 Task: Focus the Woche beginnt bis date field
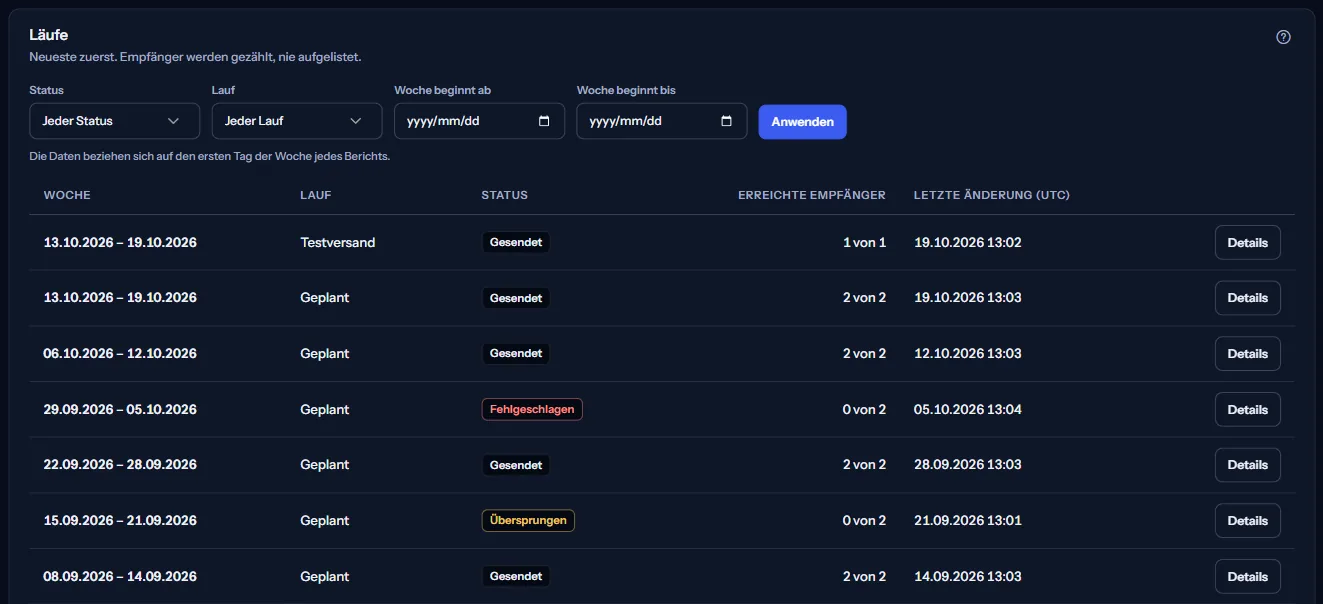662,121
